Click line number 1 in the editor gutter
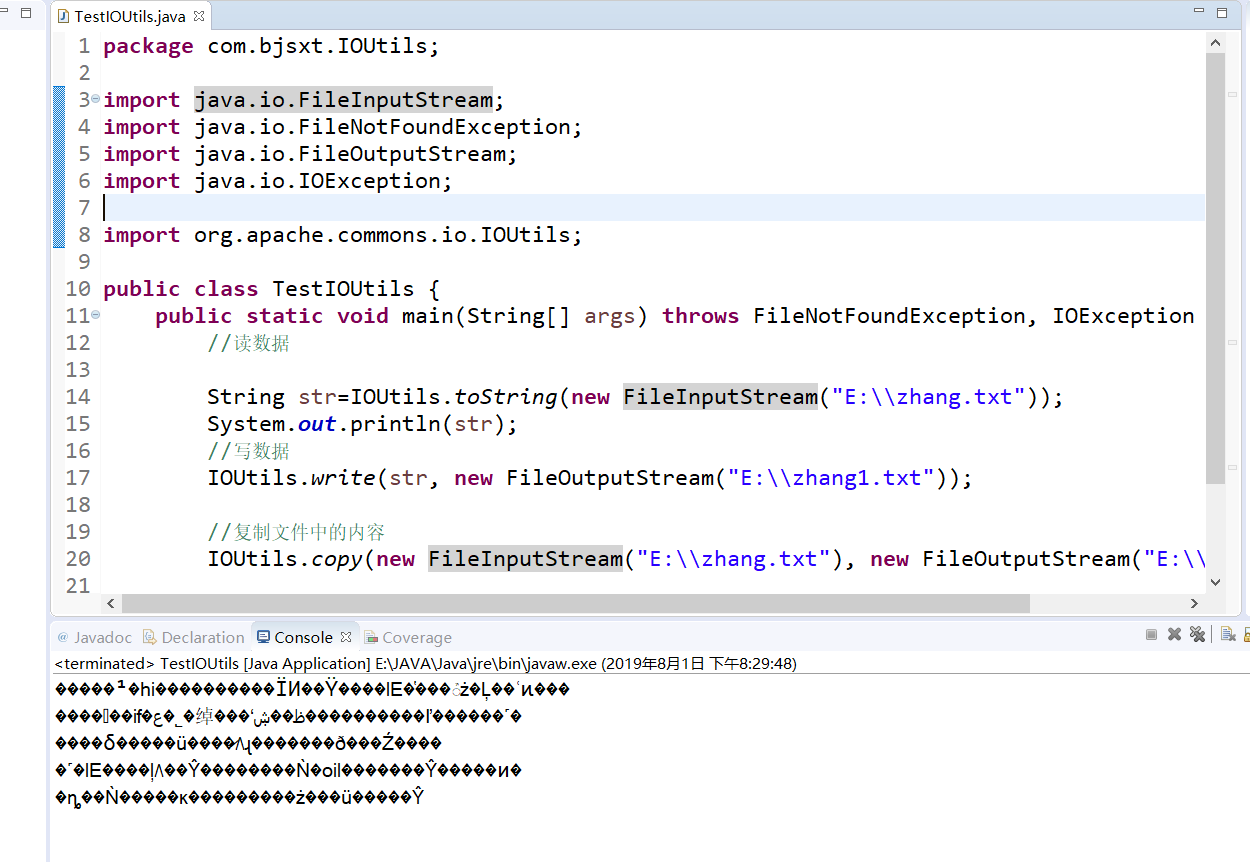Screen dimensions: 1250x862 [x=83, y=46]
